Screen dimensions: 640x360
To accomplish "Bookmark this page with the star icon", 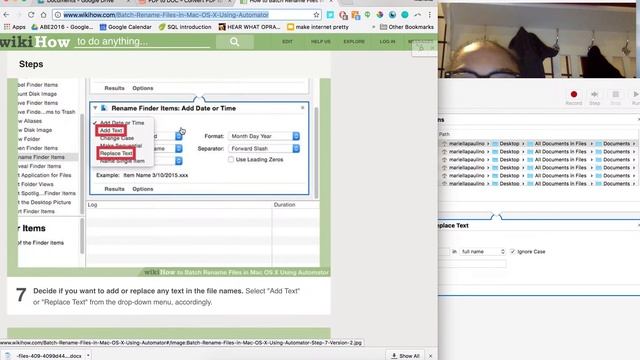I will [x=316, y=15].
